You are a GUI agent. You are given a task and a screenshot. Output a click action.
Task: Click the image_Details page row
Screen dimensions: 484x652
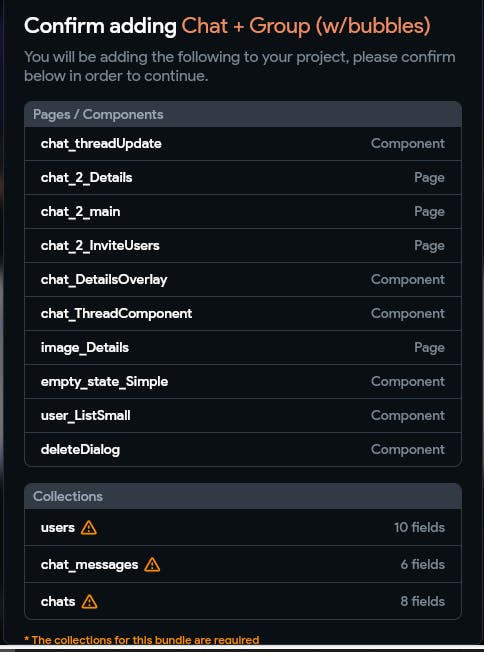point(243,348)
